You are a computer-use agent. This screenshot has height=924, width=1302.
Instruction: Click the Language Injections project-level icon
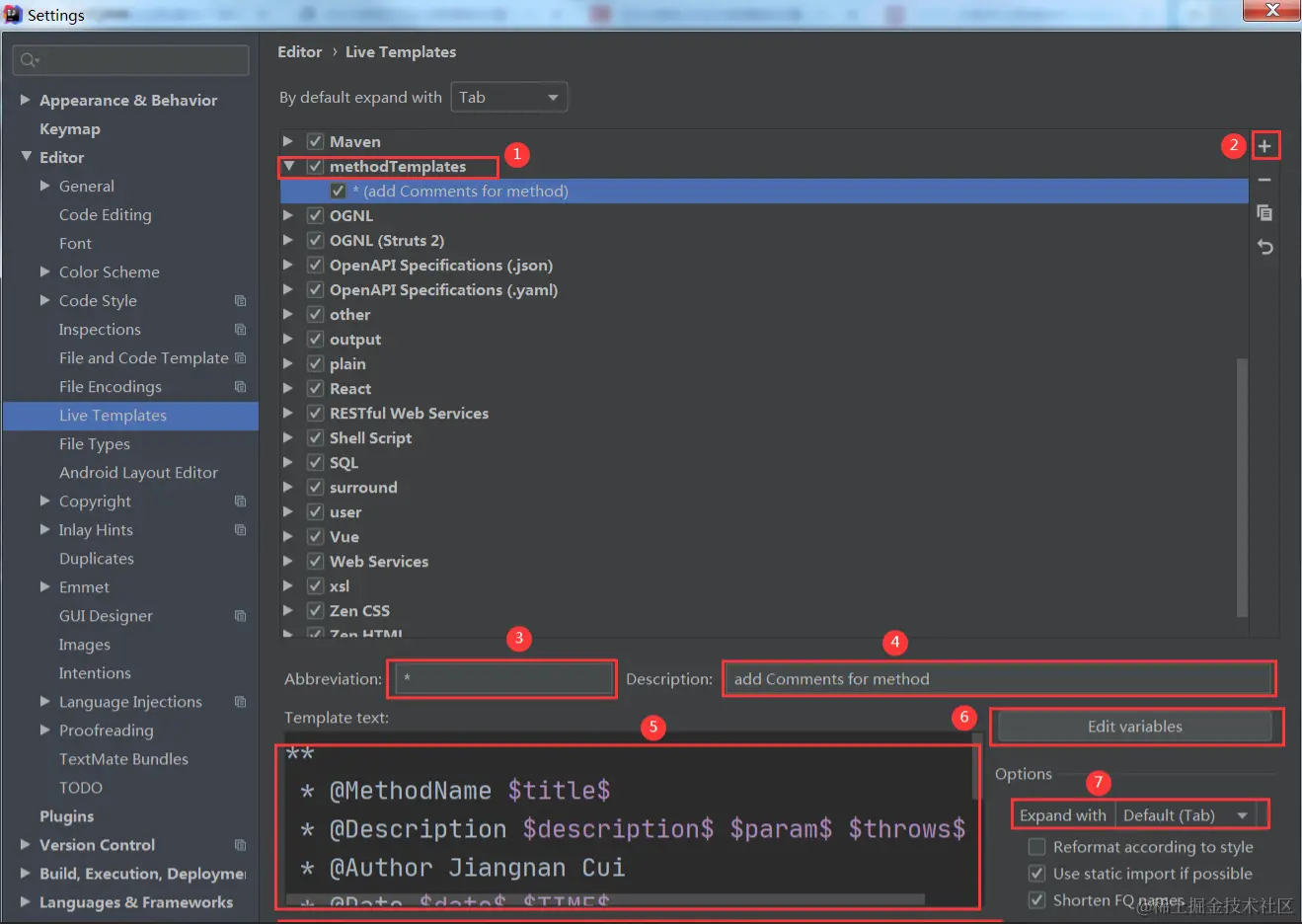point(240,701)
